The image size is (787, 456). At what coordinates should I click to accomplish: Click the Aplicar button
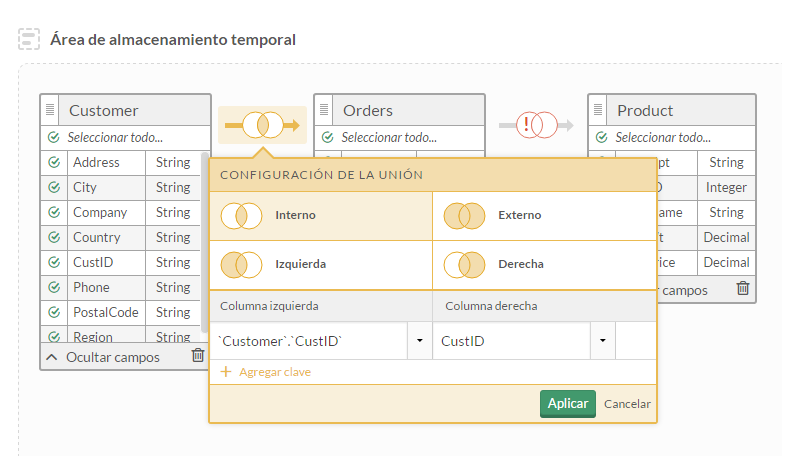tap(568, 403)
